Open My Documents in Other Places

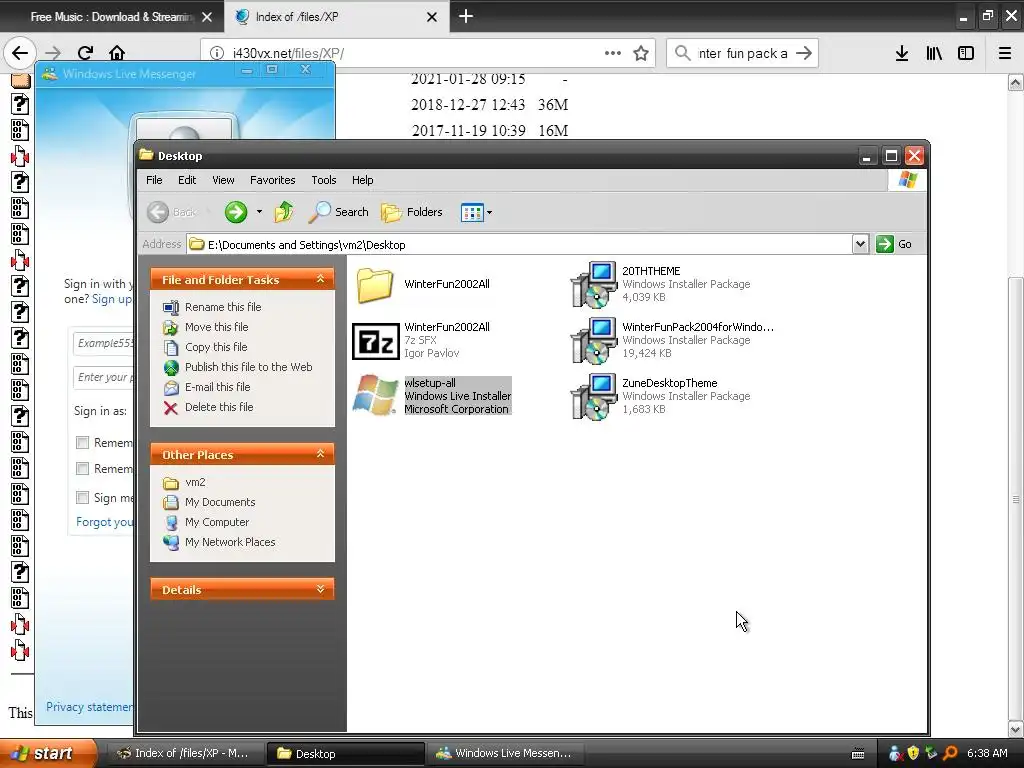click(219, 502)
